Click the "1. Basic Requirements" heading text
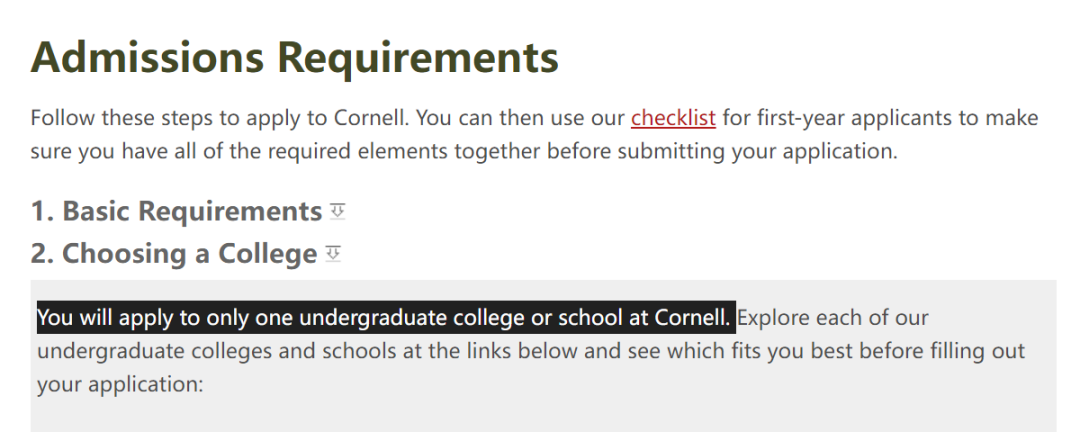This screenshot has width=1080, height=432. click(176, 211)
